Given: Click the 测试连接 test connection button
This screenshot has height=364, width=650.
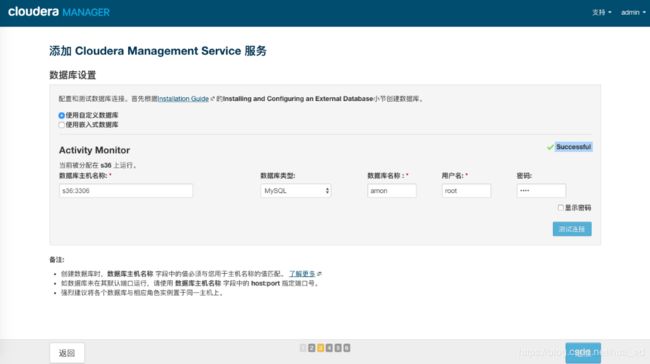Looking at the screenshot, I should click(x=572, y=229).
